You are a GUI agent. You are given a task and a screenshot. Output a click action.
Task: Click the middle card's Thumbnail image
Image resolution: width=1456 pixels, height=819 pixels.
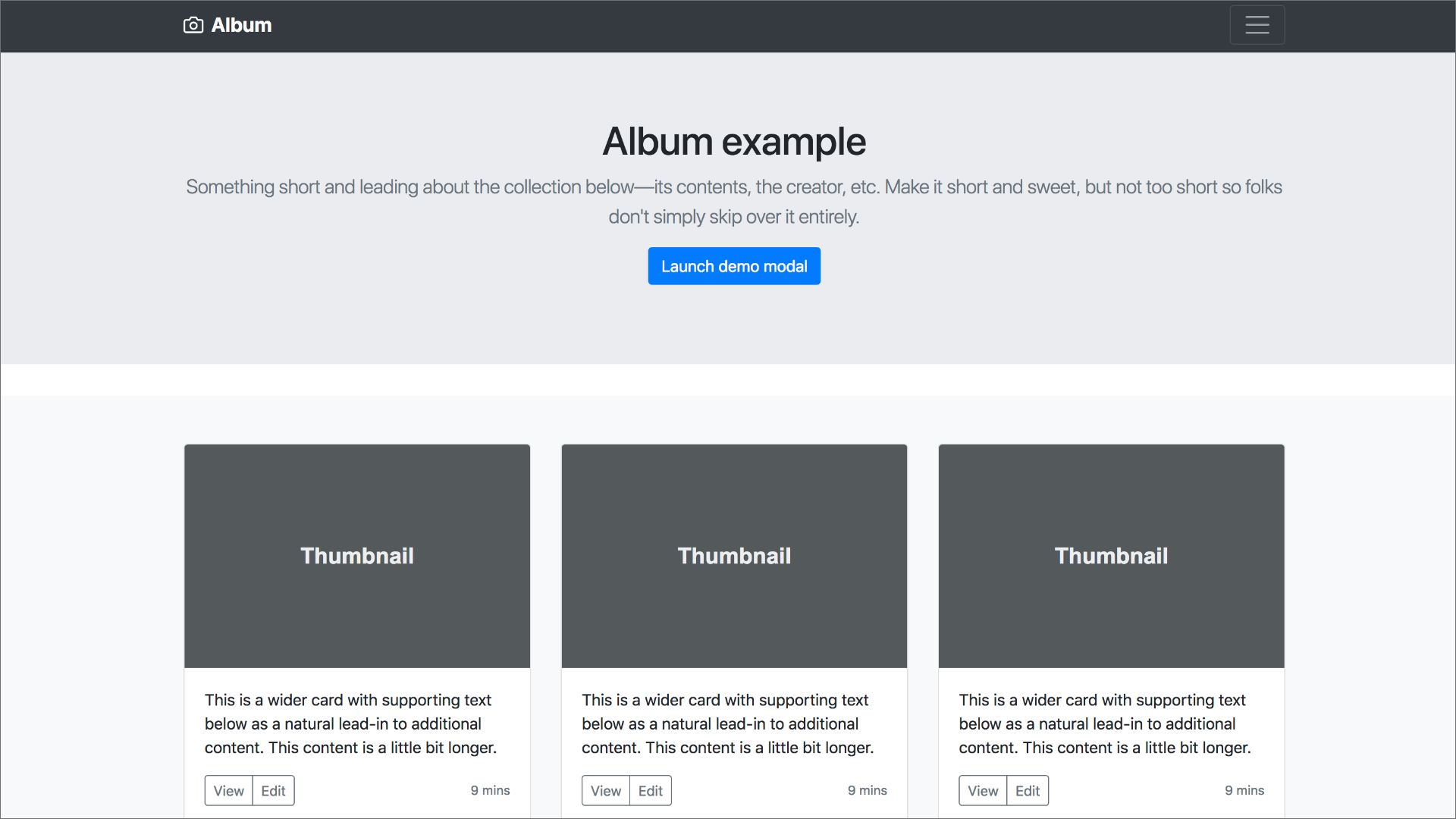[733, 556]
